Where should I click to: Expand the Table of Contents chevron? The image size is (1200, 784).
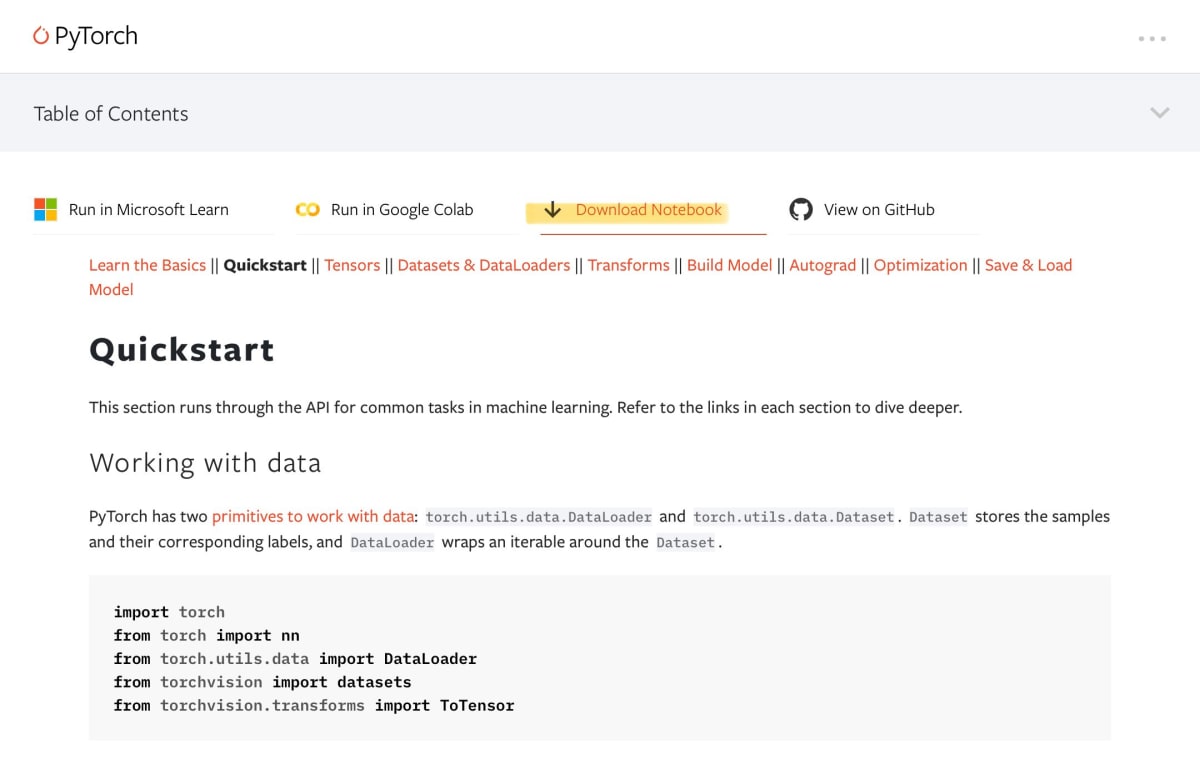click(x=1159, y=112)
